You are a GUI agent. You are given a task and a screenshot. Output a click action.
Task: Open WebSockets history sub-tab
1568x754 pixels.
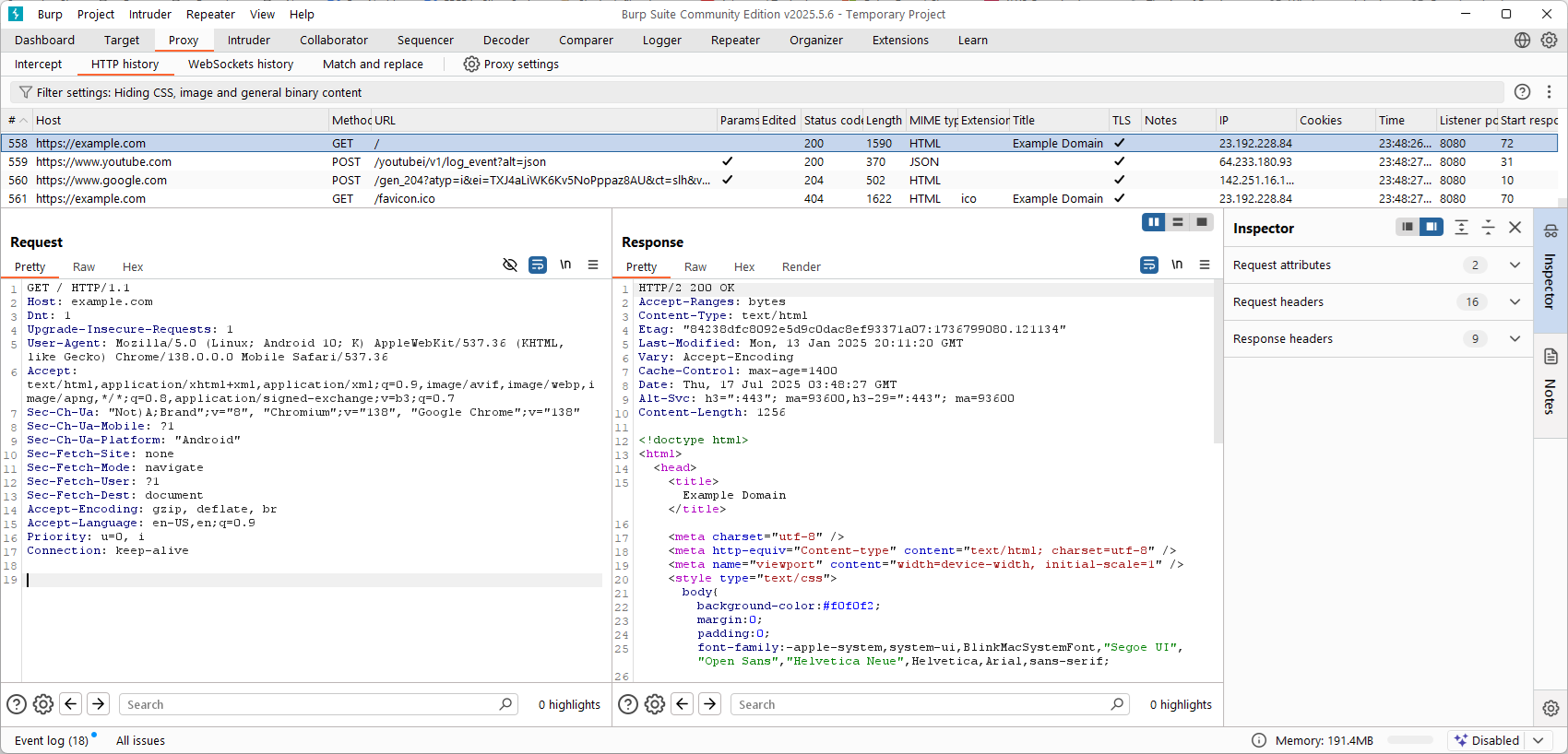[241, 64]
